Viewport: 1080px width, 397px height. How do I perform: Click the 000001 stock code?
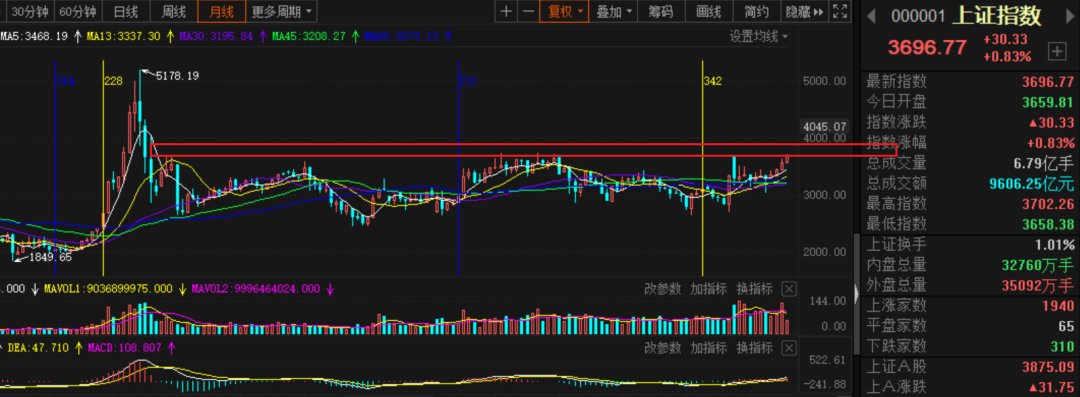pos(917,17)
